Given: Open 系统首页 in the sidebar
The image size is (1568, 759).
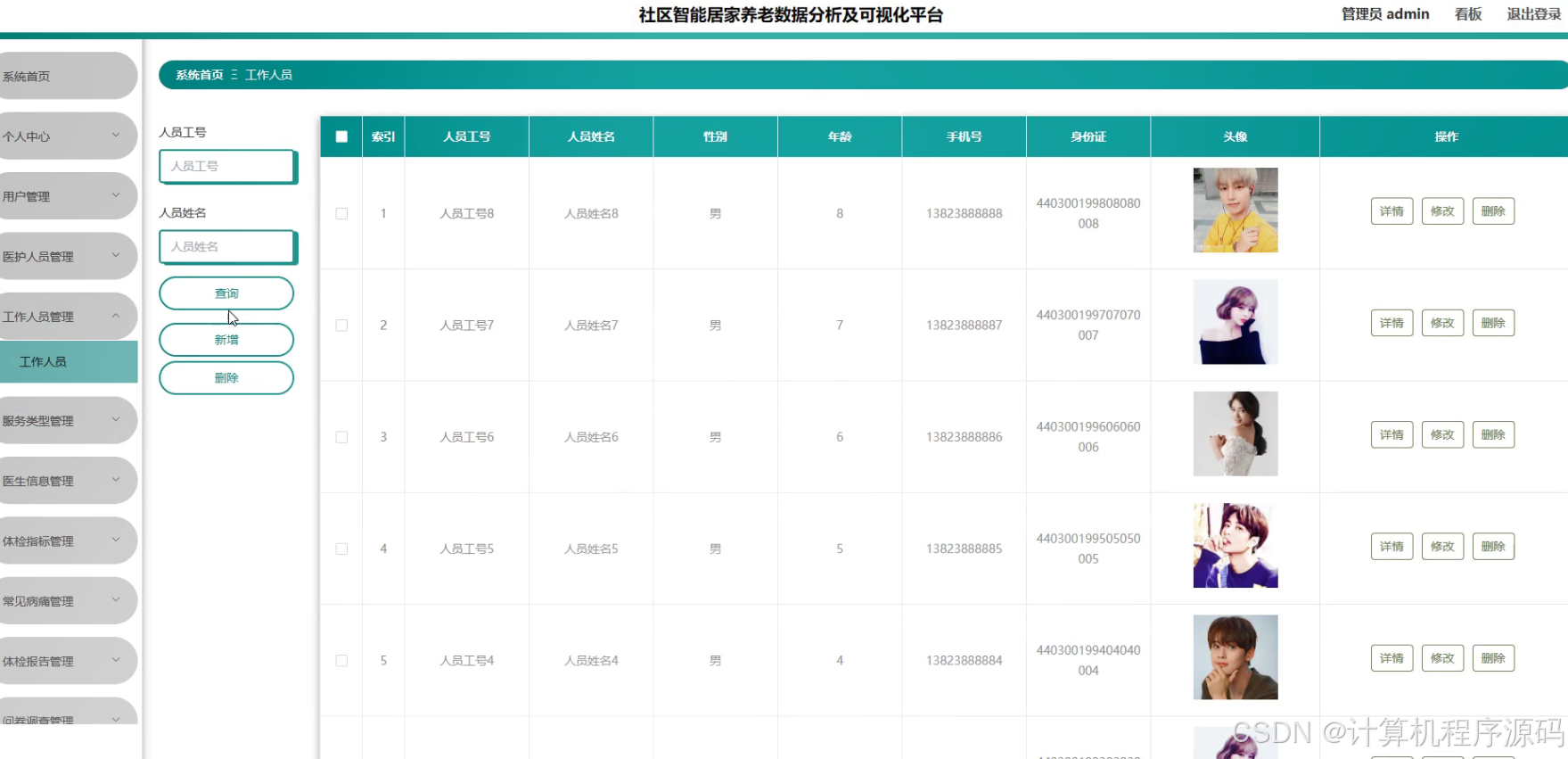Looking at the screenshot, I should [69, 76].
